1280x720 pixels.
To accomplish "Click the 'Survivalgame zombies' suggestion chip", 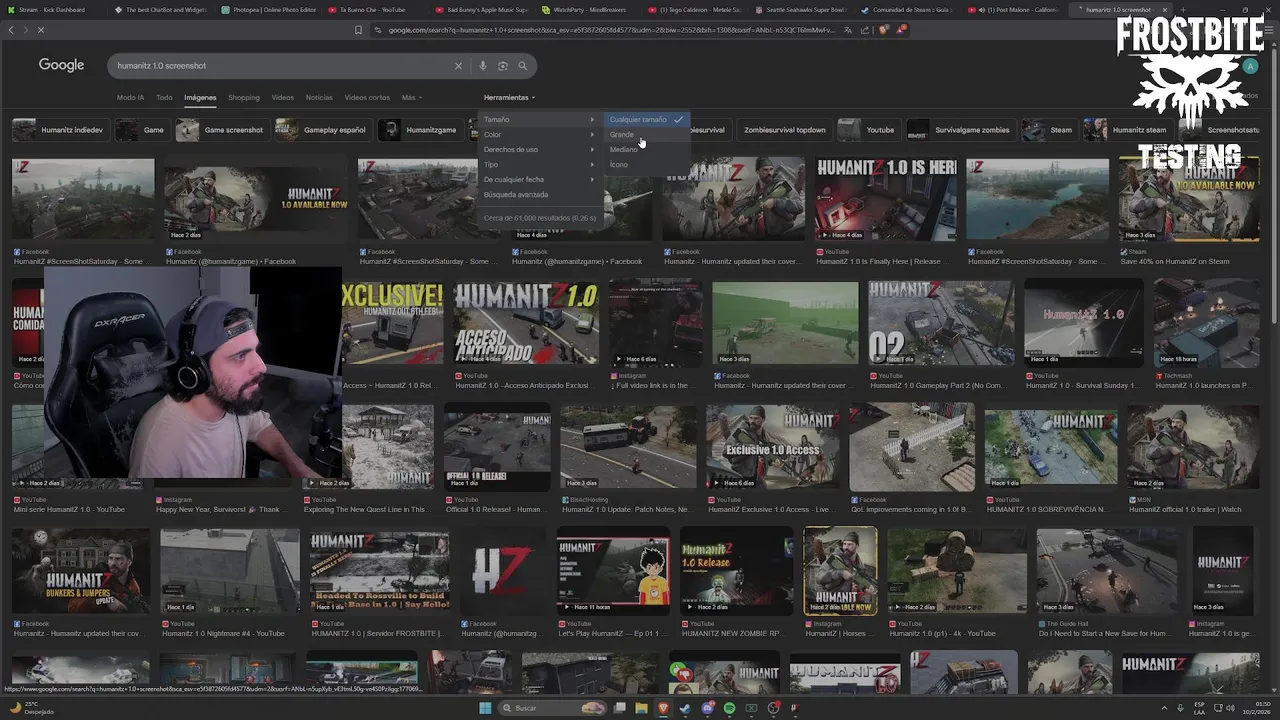I will (x=960, y=130).
